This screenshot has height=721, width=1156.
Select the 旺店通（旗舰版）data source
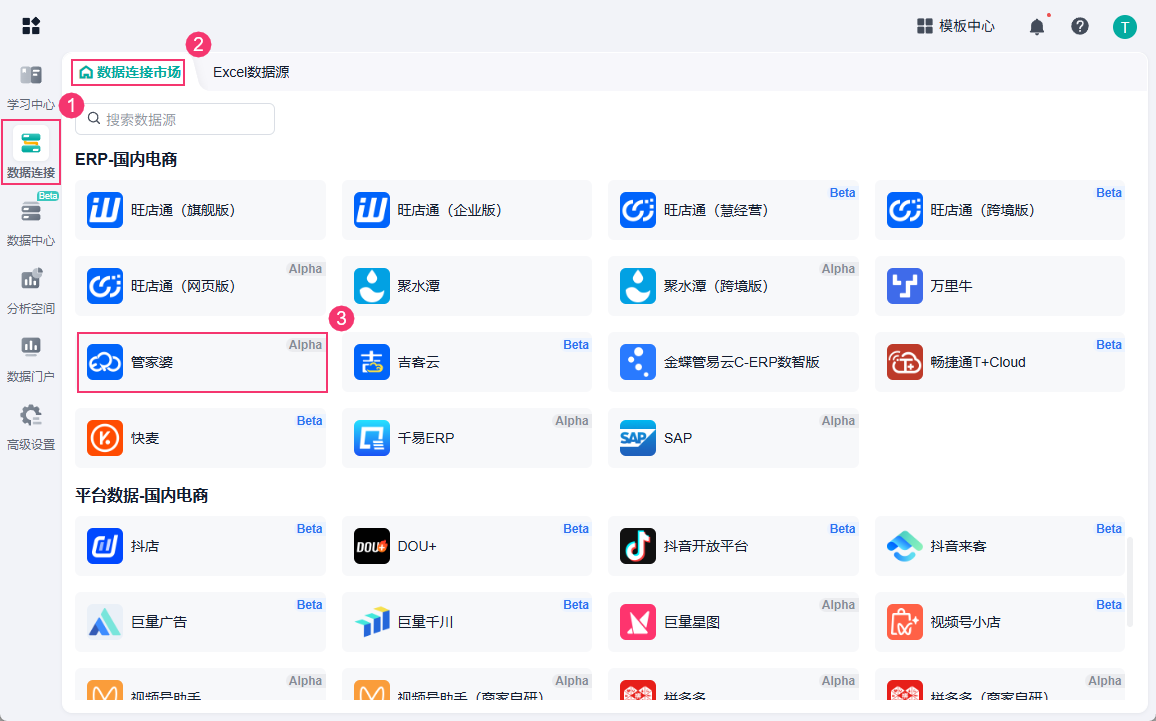[x=201, y=210]
